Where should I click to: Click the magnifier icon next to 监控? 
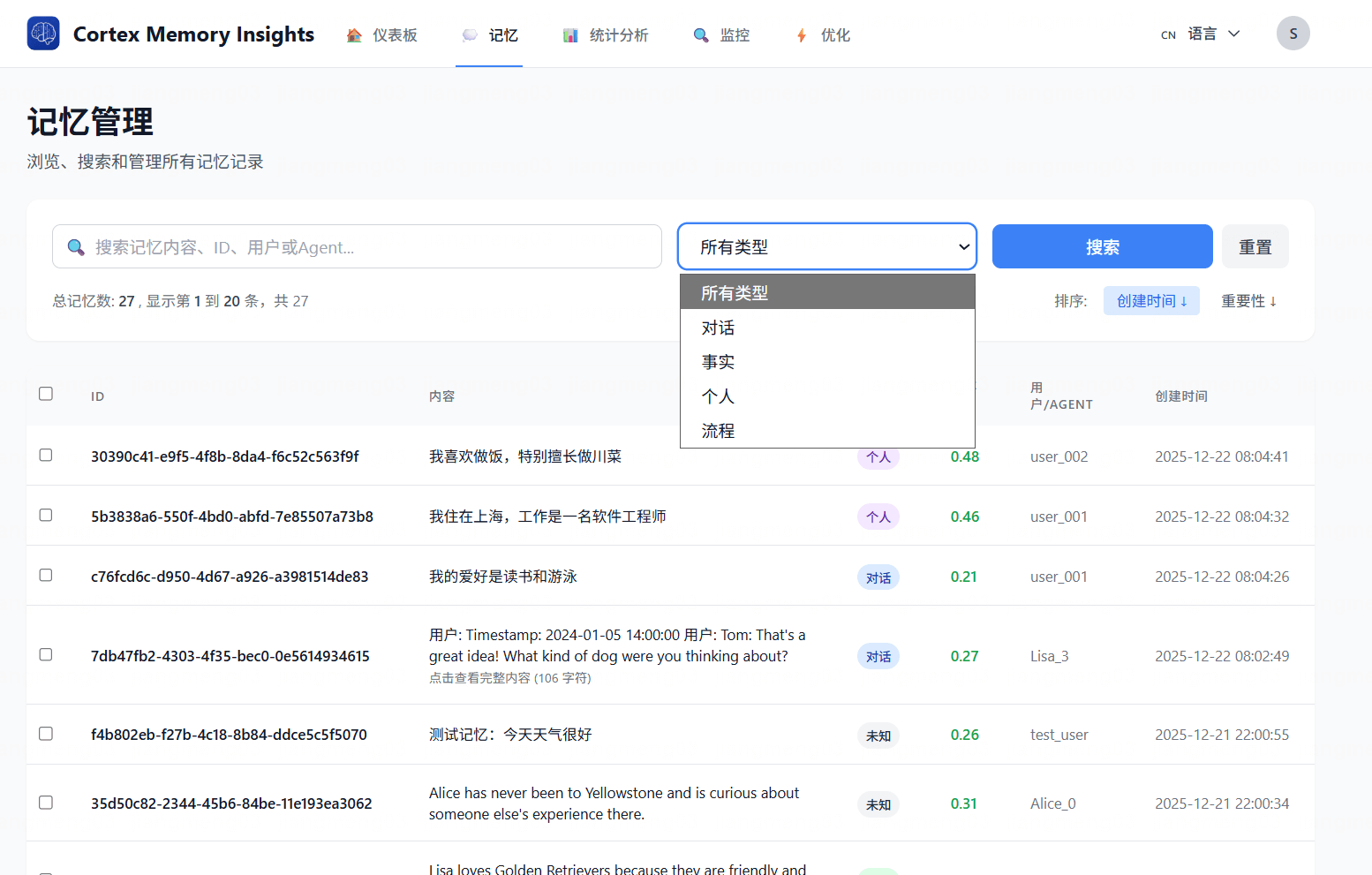tap(701, 35)
